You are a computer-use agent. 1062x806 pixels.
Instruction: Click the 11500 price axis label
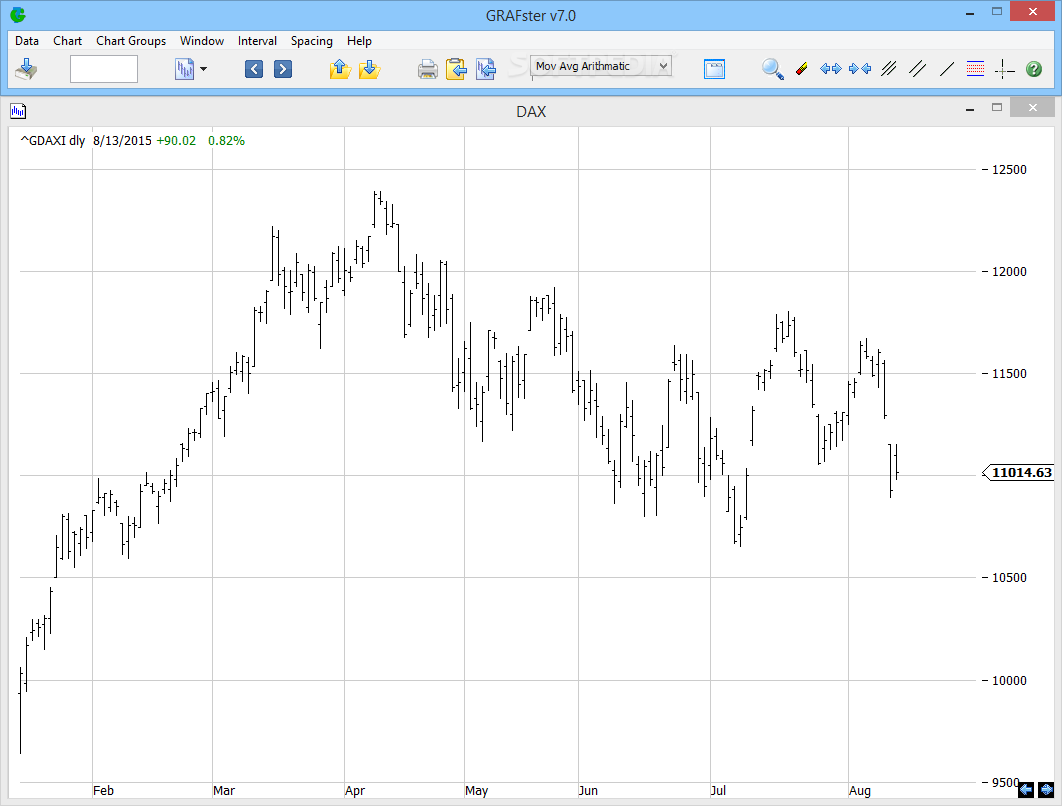[1009, 374]
